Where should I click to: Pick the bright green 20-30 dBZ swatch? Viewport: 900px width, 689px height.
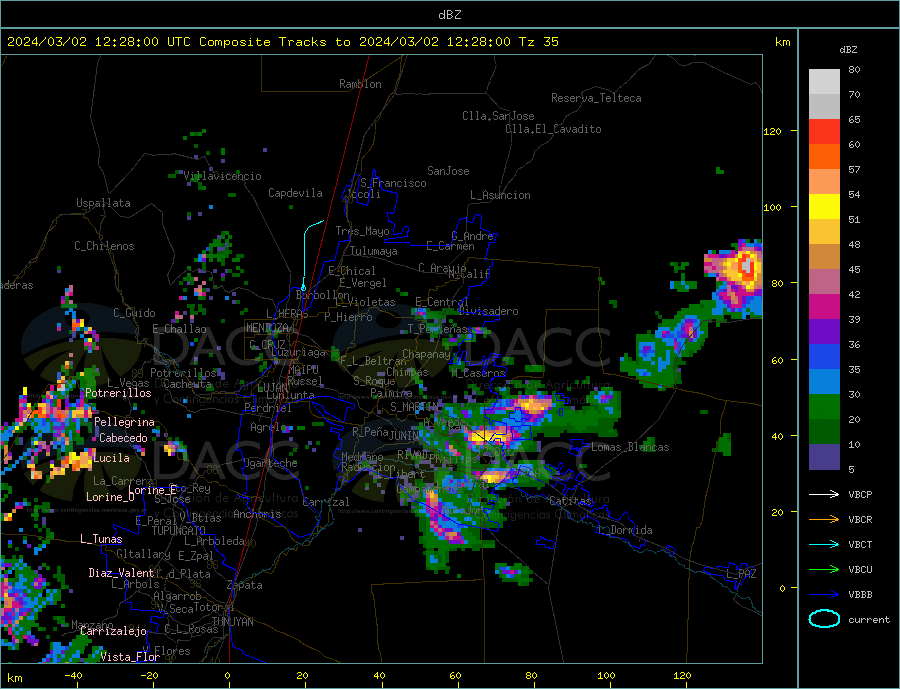pyautogui.click(x=824, y=407)
